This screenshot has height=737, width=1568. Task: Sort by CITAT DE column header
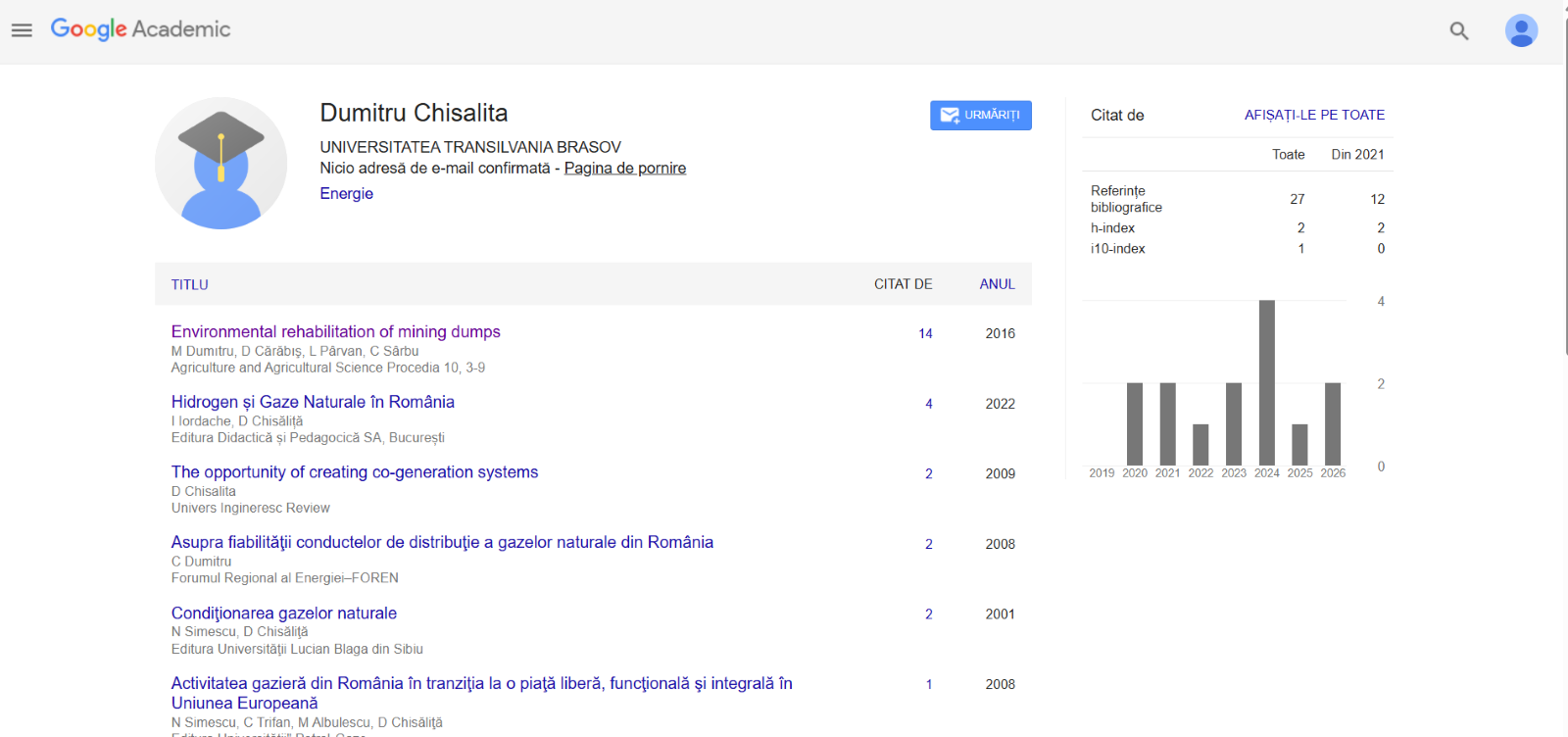904,284
